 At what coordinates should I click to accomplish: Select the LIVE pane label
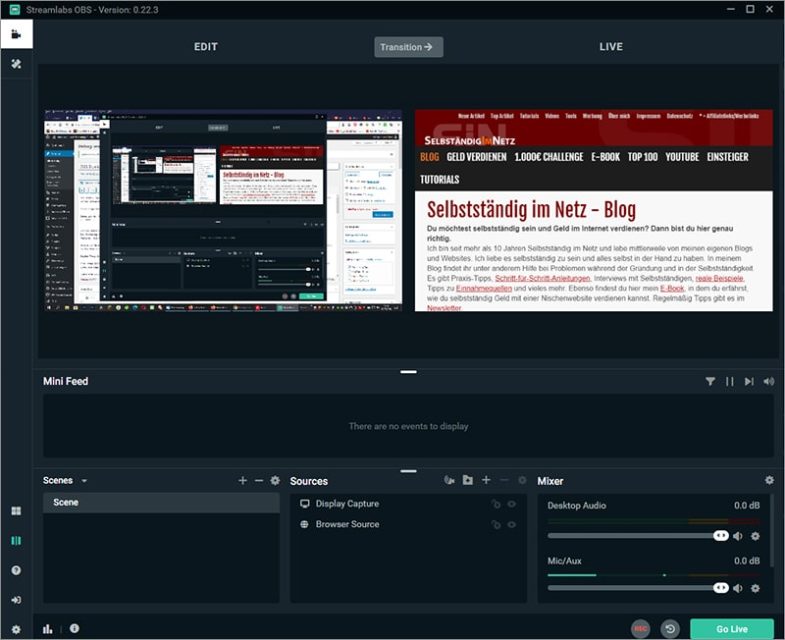(611, 47)
